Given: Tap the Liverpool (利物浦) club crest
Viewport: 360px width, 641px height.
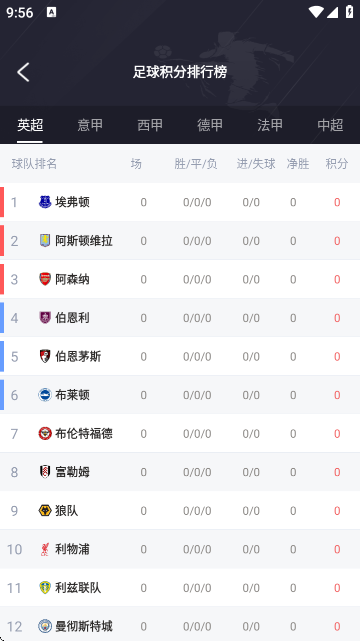Looking at the screenshot, I should pos(45,549).
